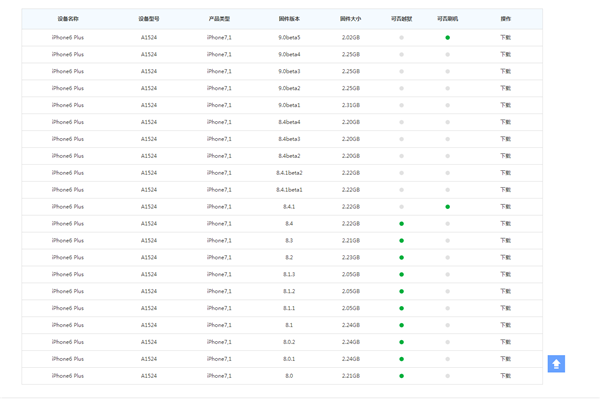This screenshot has height=403, width=600.
Task: Download the 8.4.1 firmware
Action: coord(505,207)
